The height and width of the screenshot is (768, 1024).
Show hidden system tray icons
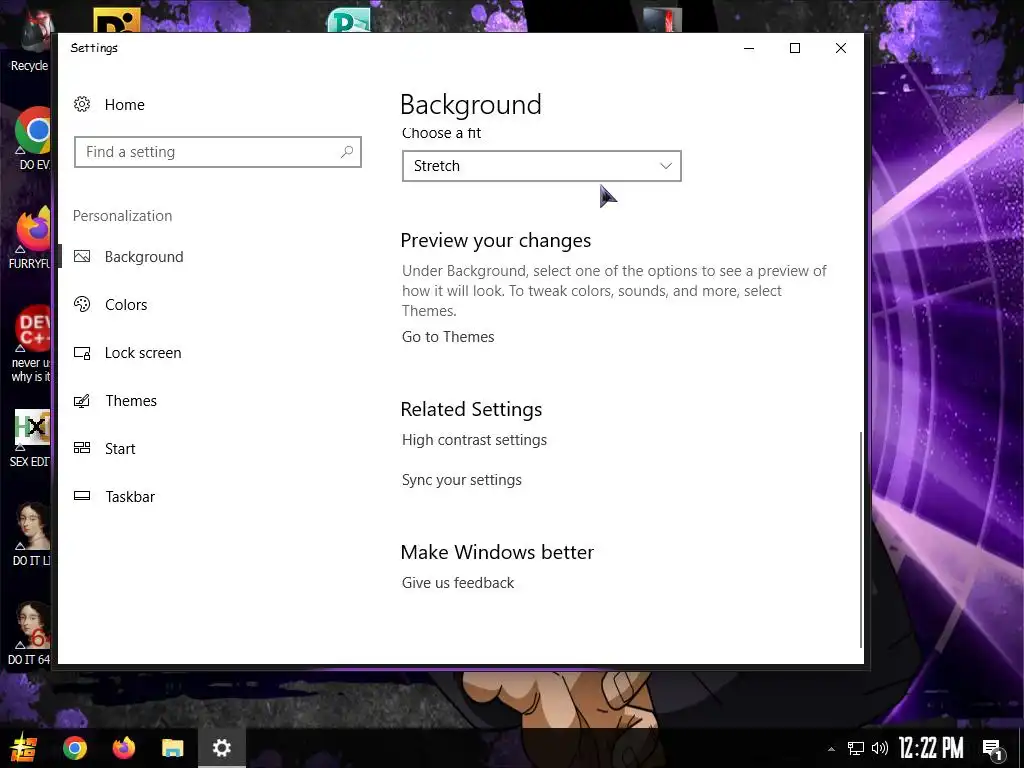[x=831, y=749]
